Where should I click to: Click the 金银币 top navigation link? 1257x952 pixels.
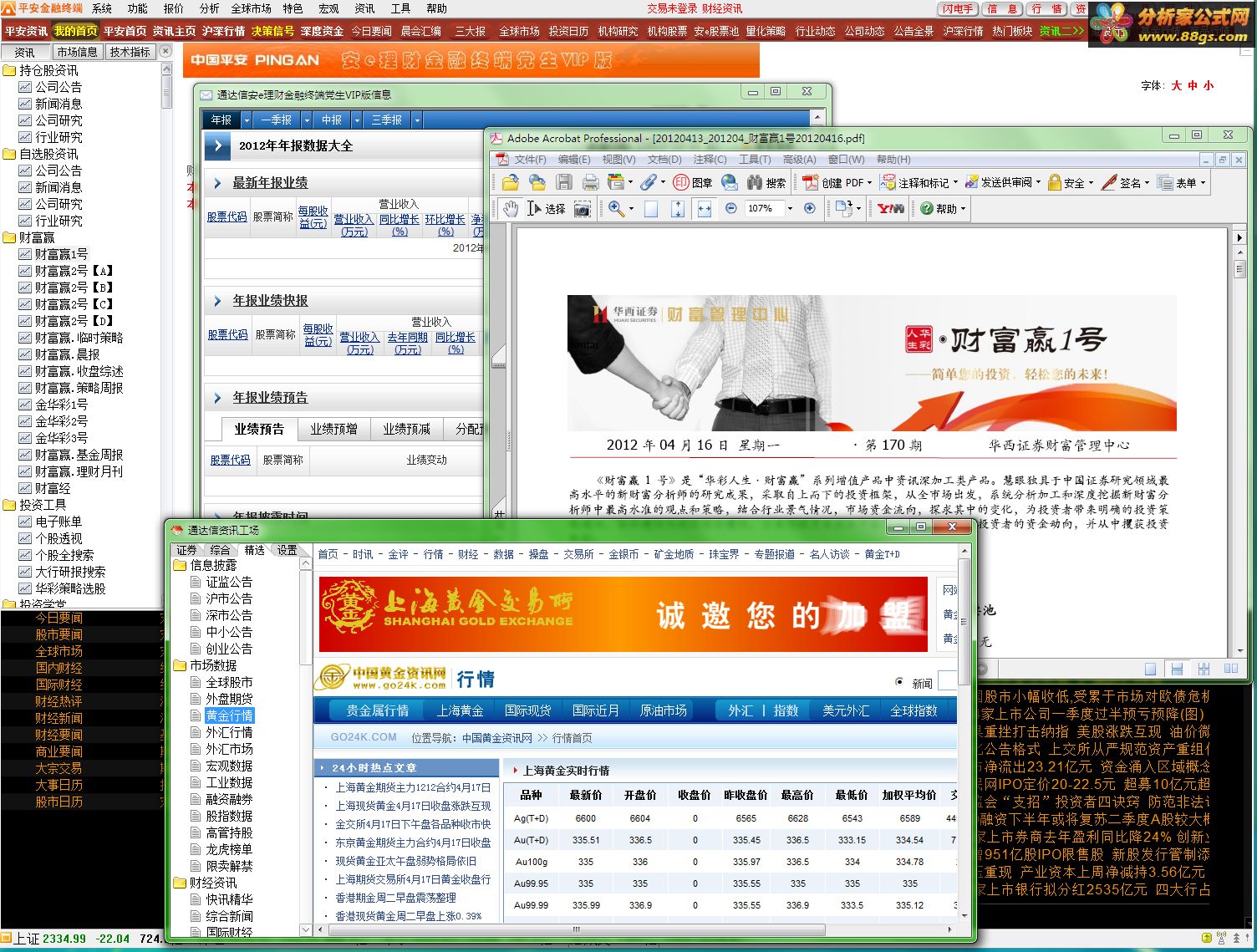(623, 554)
